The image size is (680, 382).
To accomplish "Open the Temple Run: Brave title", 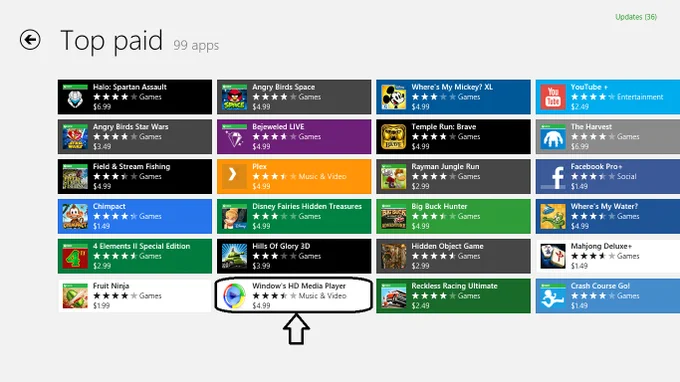I will coord(444,127).
